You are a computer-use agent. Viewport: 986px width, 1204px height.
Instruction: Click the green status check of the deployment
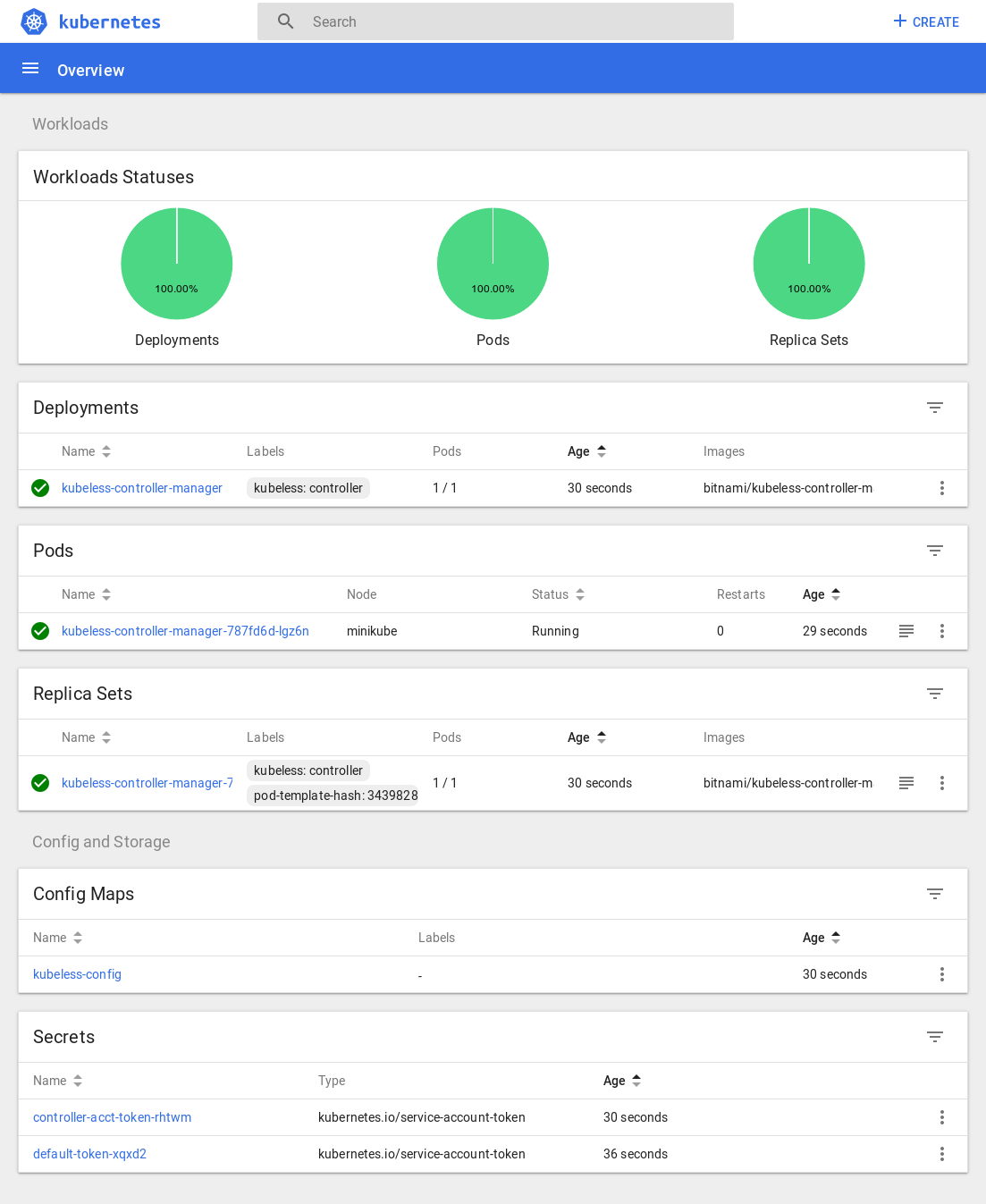click(x=40, y=488)
